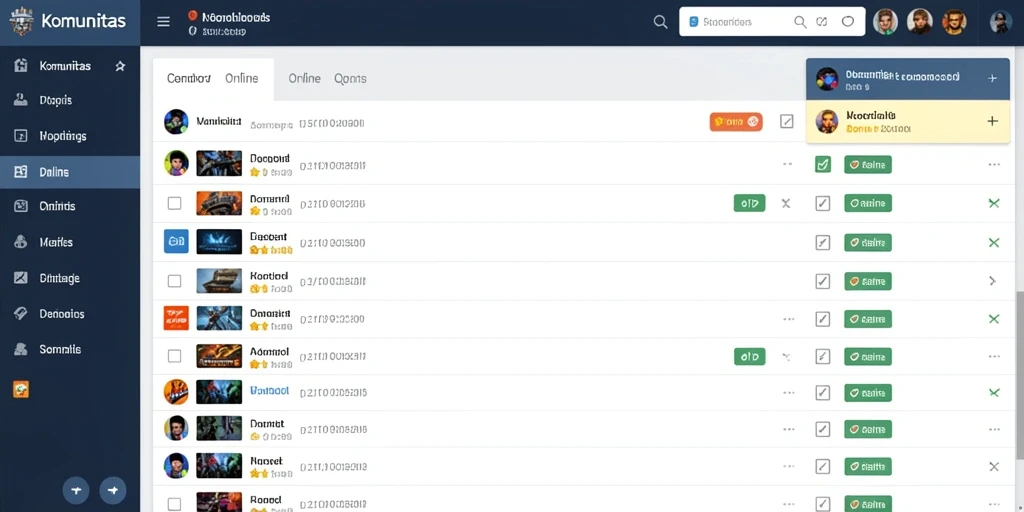Viewport: 1024px width, 512px height.
Task: Open the hamburger menu in top bar
Action: click(x=163, y=22)
